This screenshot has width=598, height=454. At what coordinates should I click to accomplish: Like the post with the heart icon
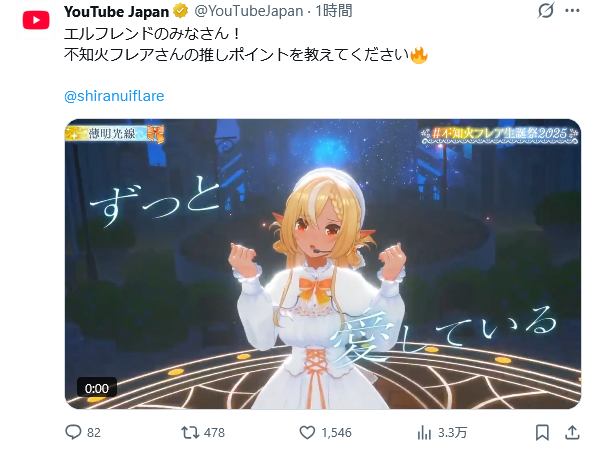[307, 433]
